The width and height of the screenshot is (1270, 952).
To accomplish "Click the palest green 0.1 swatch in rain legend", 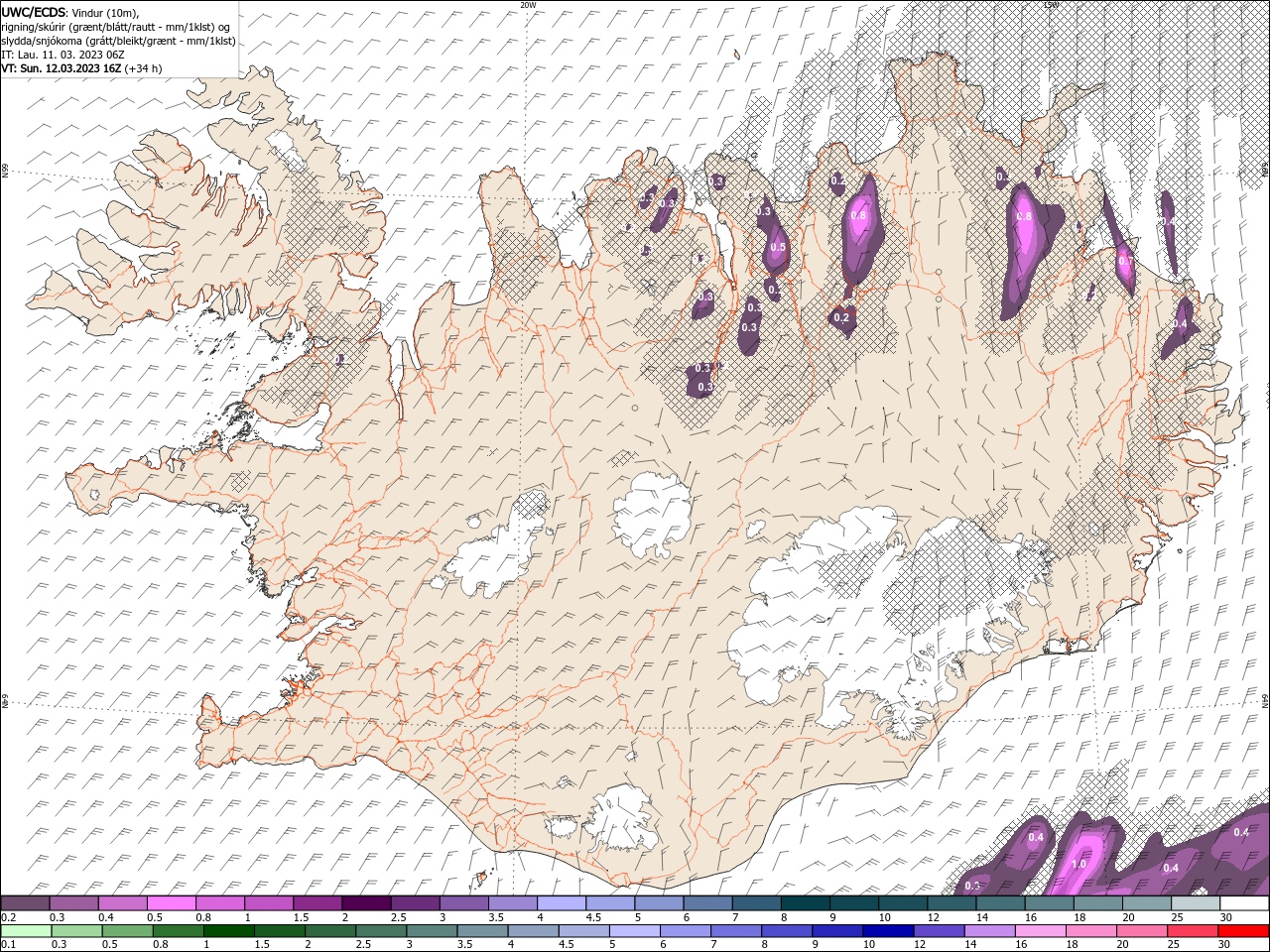I will coord(26,930).
